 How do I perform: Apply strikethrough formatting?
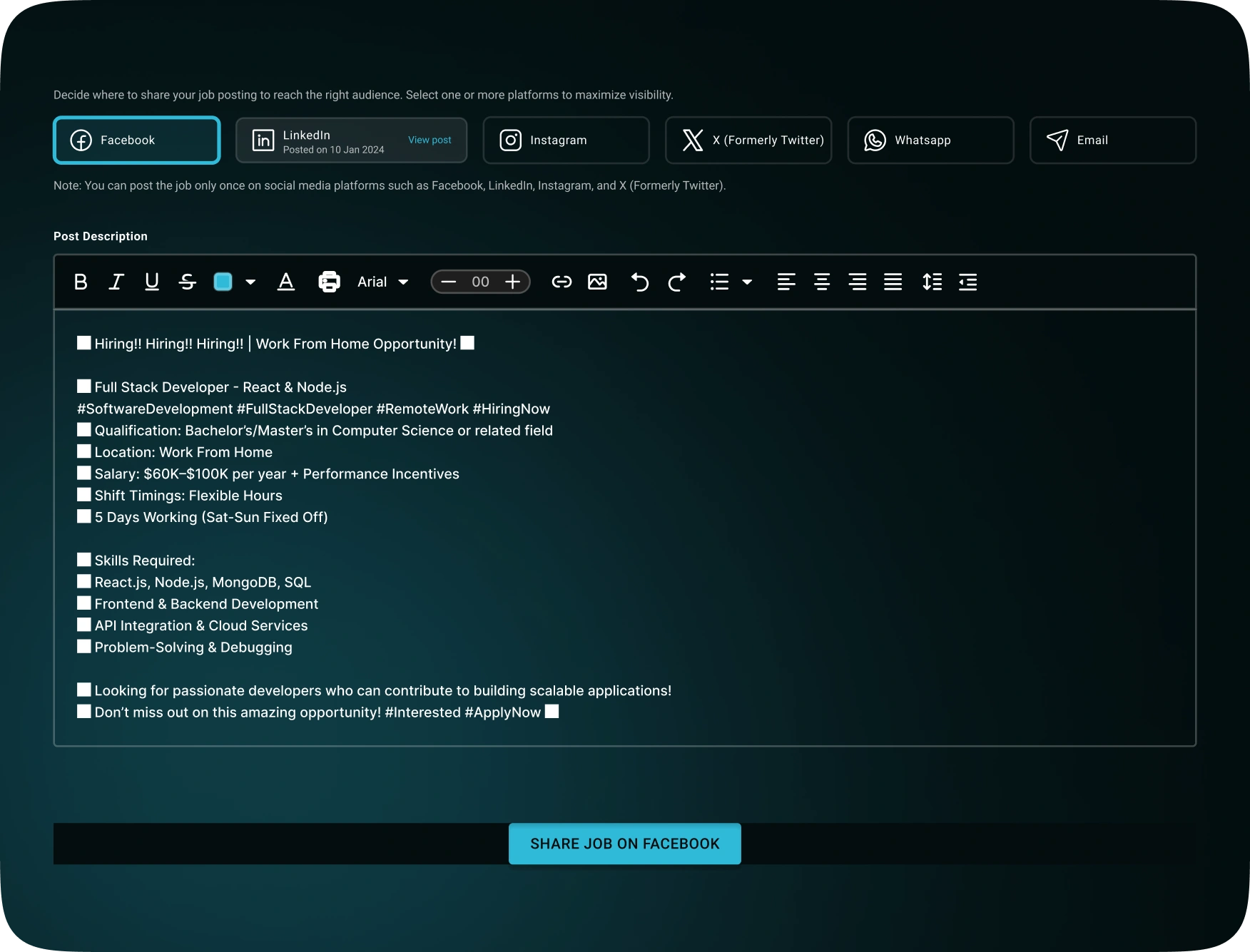pyautogui.click(x=187, y=282)
